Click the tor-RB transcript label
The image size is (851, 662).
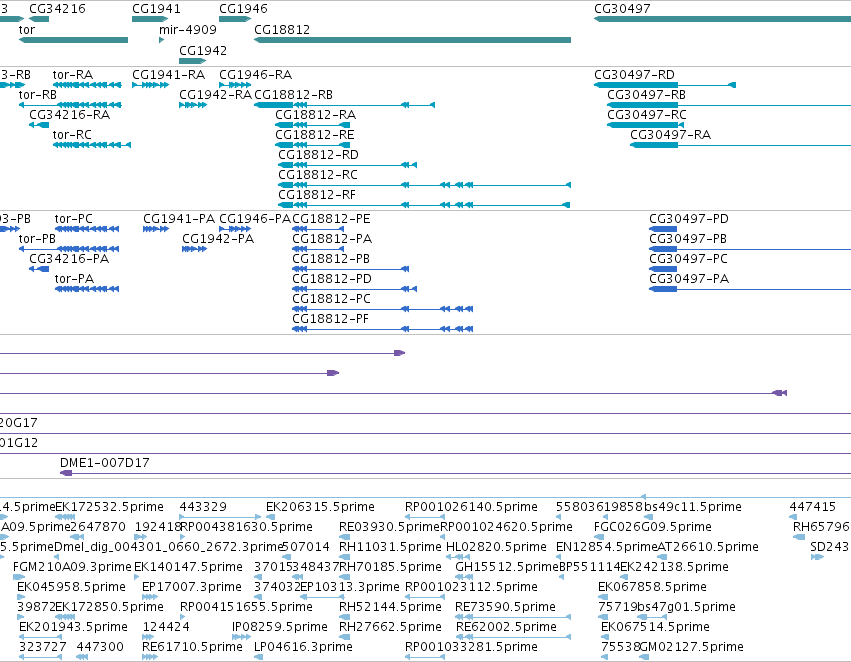37,95
